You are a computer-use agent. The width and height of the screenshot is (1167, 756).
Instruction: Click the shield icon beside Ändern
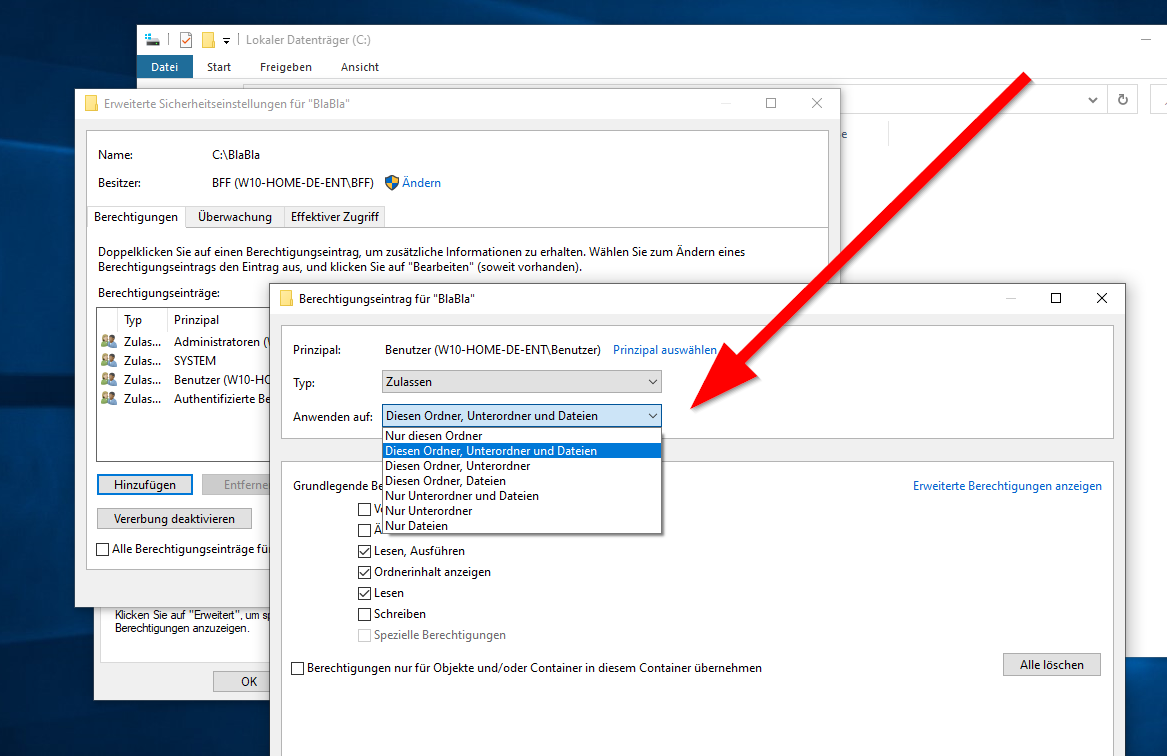tap(391, 182)
